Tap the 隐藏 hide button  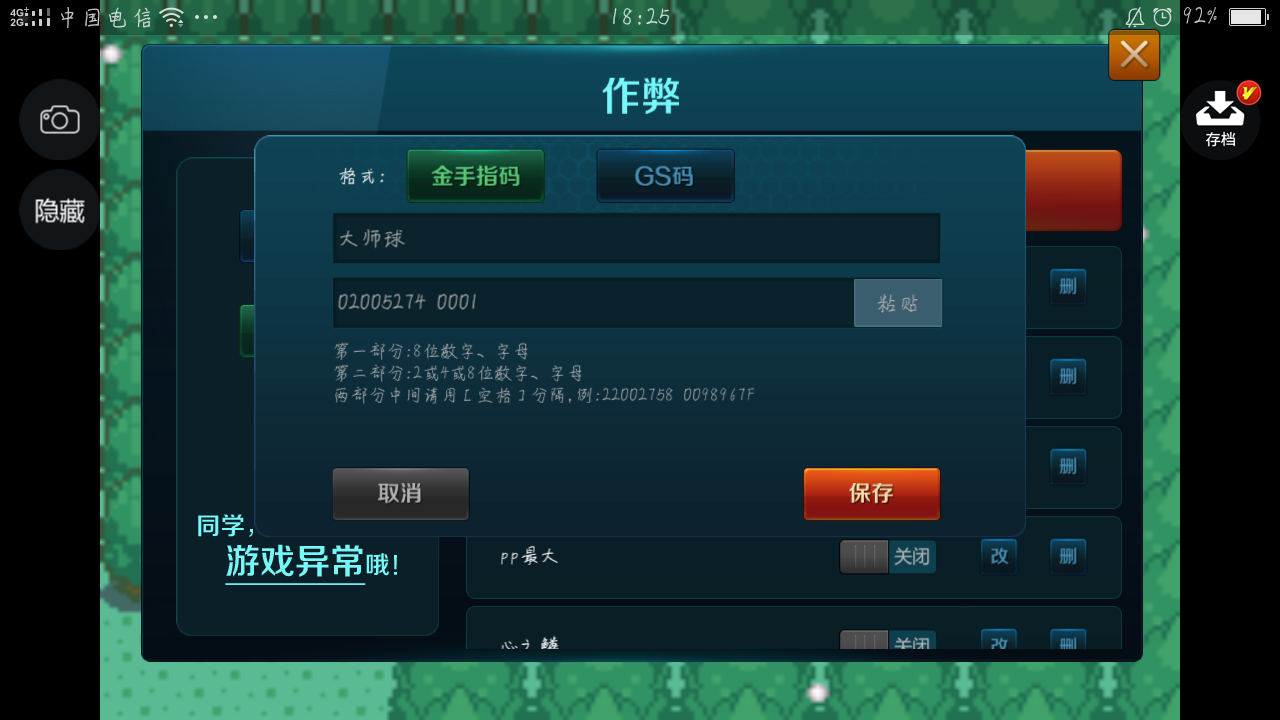[x=59, y=210]
